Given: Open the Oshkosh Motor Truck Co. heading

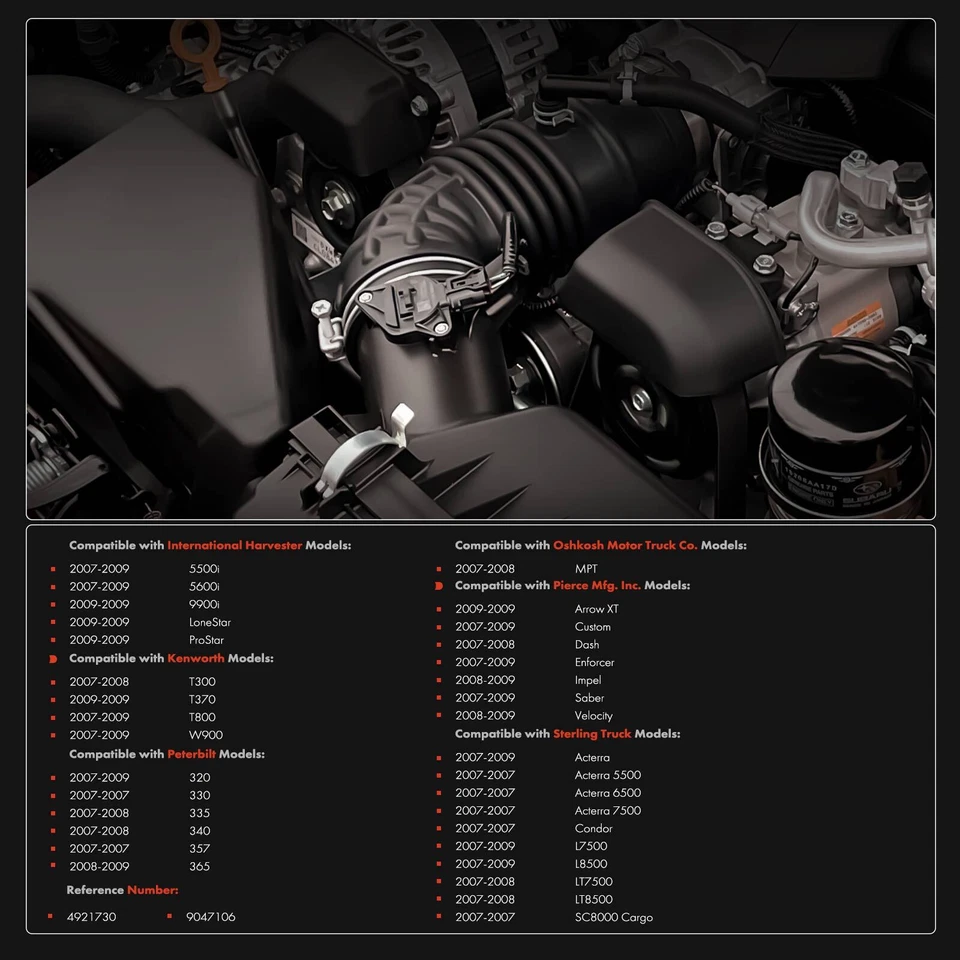Looking at the screenshot, I should [600, 545].
